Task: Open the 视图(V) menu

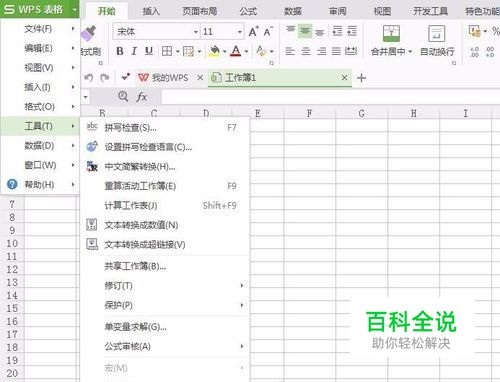Action: 40,68
